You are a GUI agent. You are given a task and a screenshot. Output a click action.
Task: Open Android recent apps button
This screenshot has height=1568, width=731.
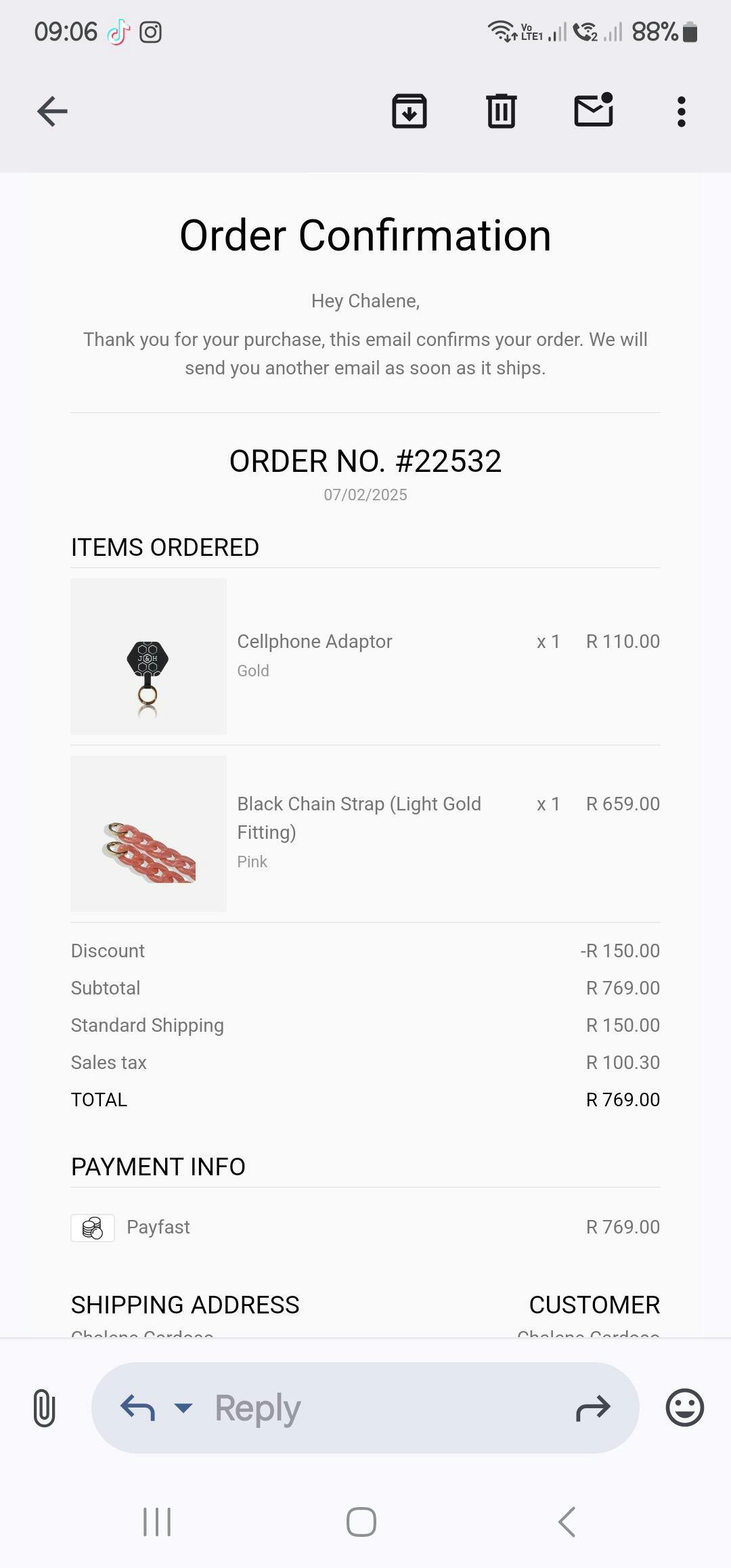tap(157, 1522)
